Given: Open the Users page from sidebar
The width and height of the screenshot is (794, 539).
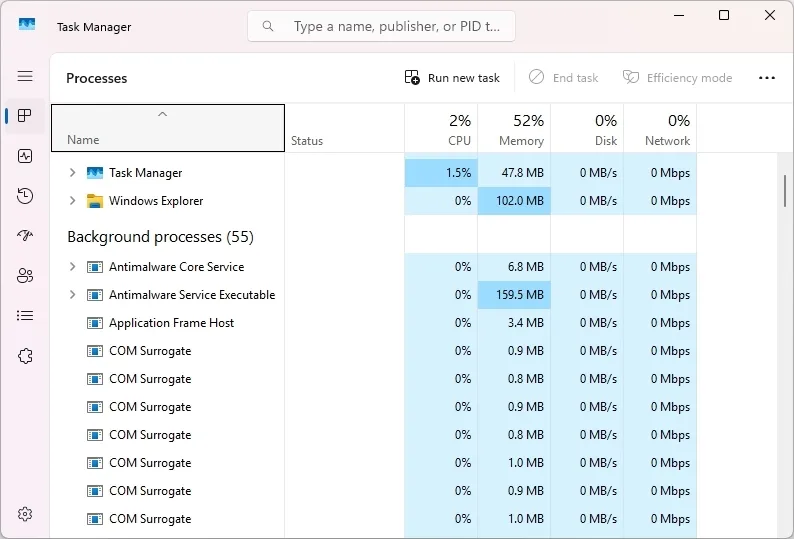Looking at the screenshot, I should [x=25, y=276].
